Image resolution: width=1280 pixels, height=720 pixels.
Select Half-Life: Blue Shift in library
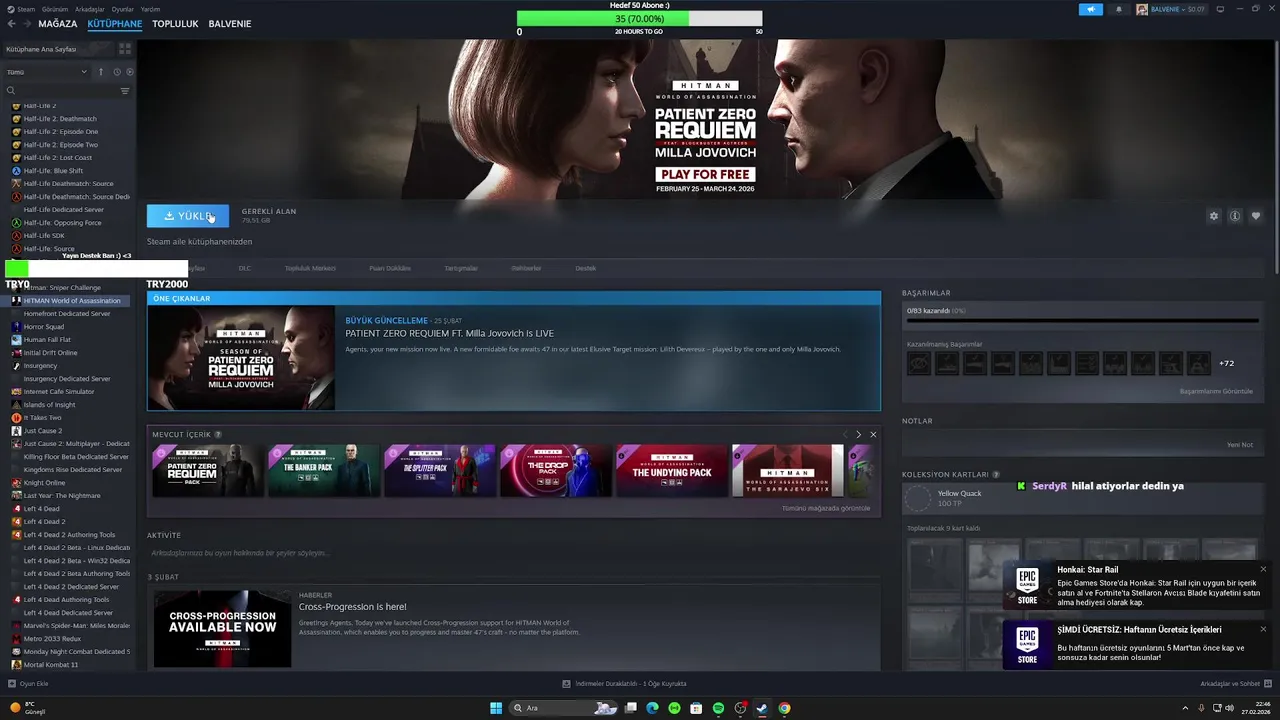click(53, 171)
